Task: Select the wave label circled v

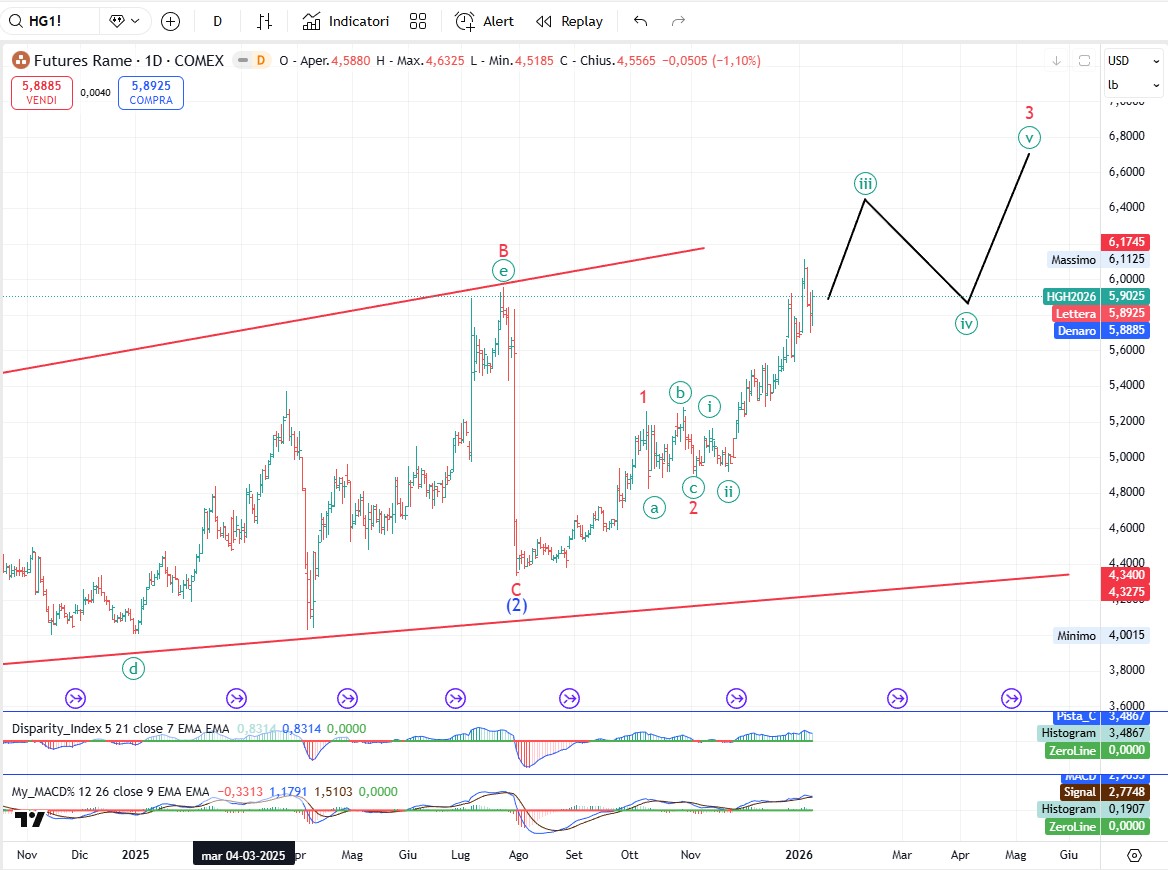Action: [1029, 137]
